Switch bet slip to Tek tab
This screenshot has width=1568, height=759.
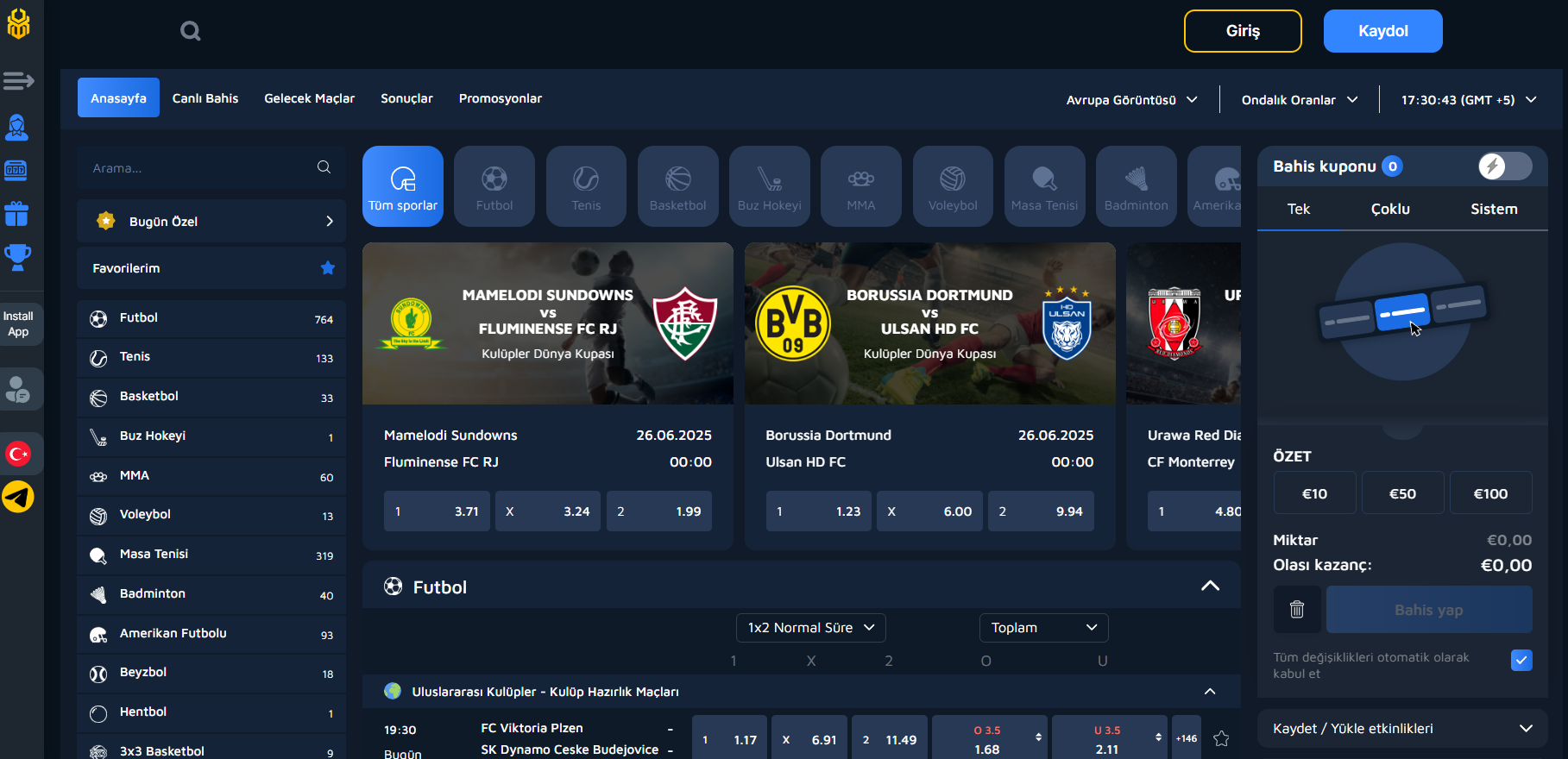(1299, 209)
